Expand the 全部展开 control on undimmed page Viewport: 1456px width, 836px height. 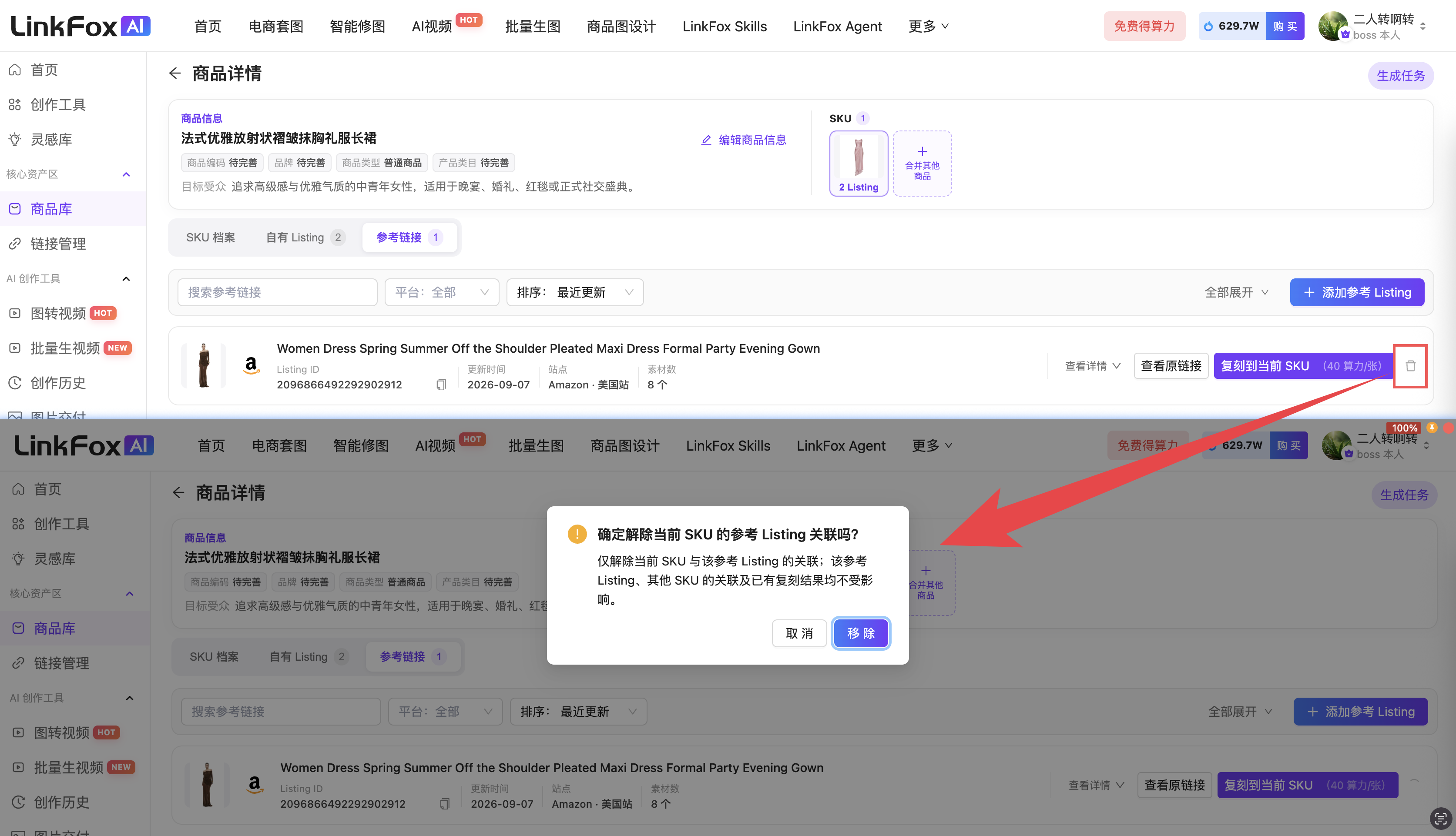click(x=1236, y=292)
